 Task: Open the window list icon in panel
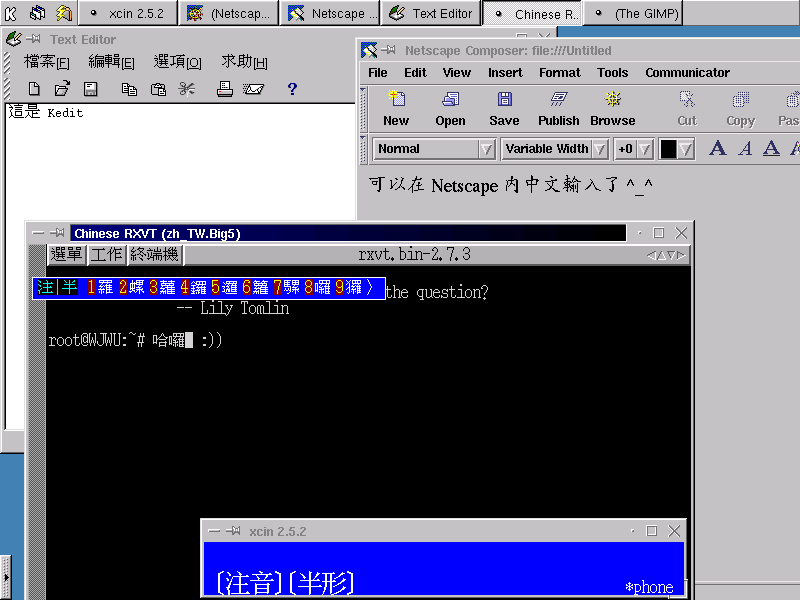[x=37, y=13]
